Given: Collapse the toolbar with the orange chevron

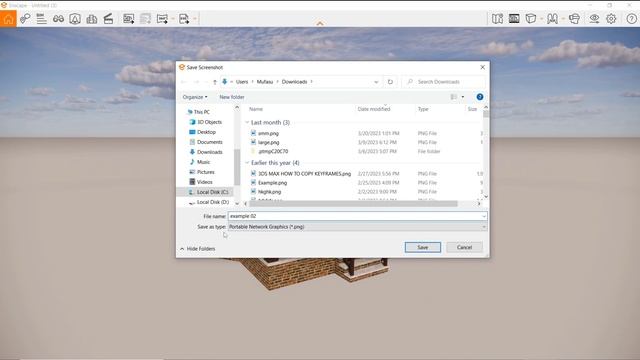Looking at the screenshot, I should [320, 23].
